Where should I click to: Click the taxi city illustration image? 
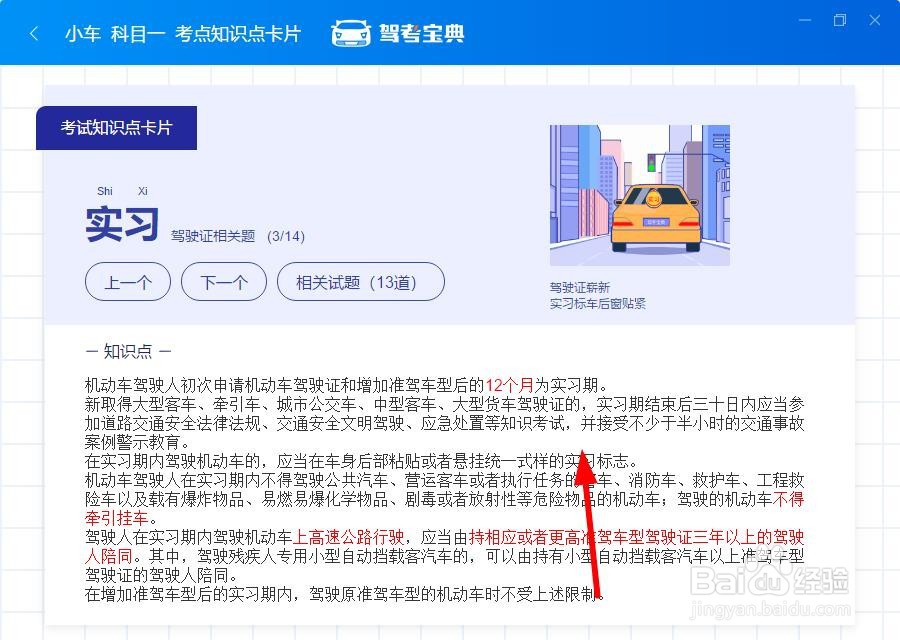click(x=639, y=195)
